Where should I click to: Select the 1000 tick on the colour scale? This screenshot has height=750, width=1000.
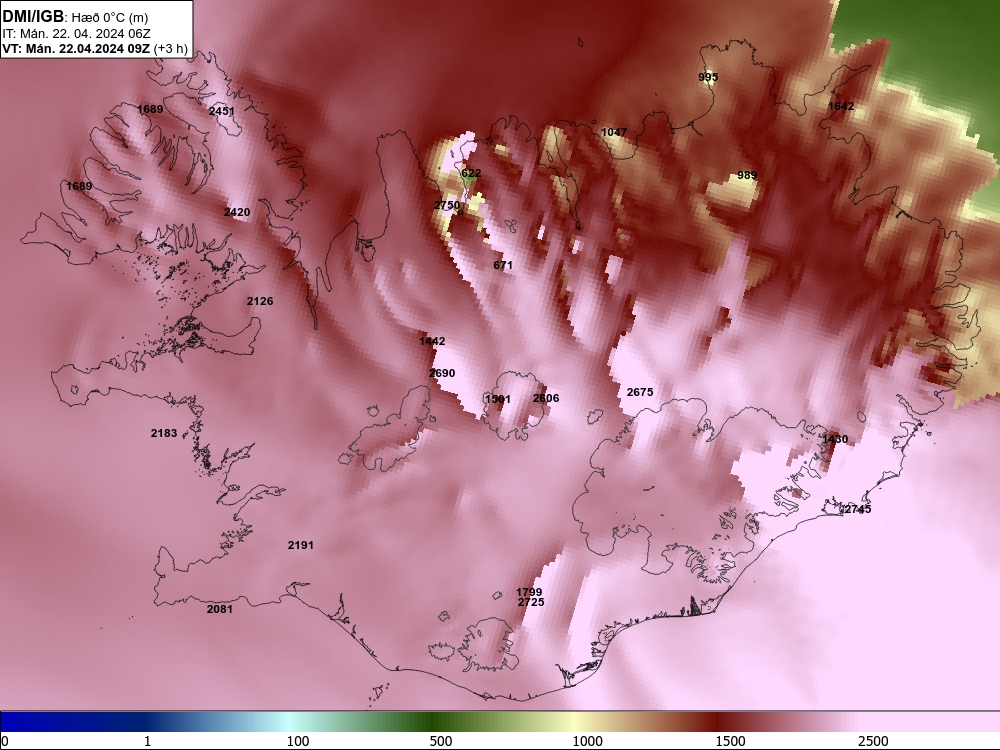(587, 741)
